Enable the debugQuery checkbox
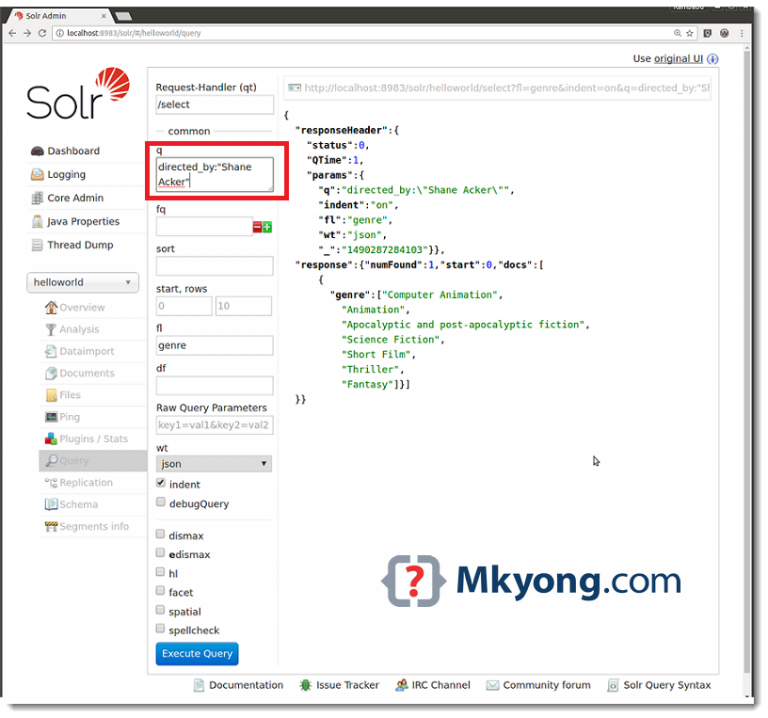 161,504
